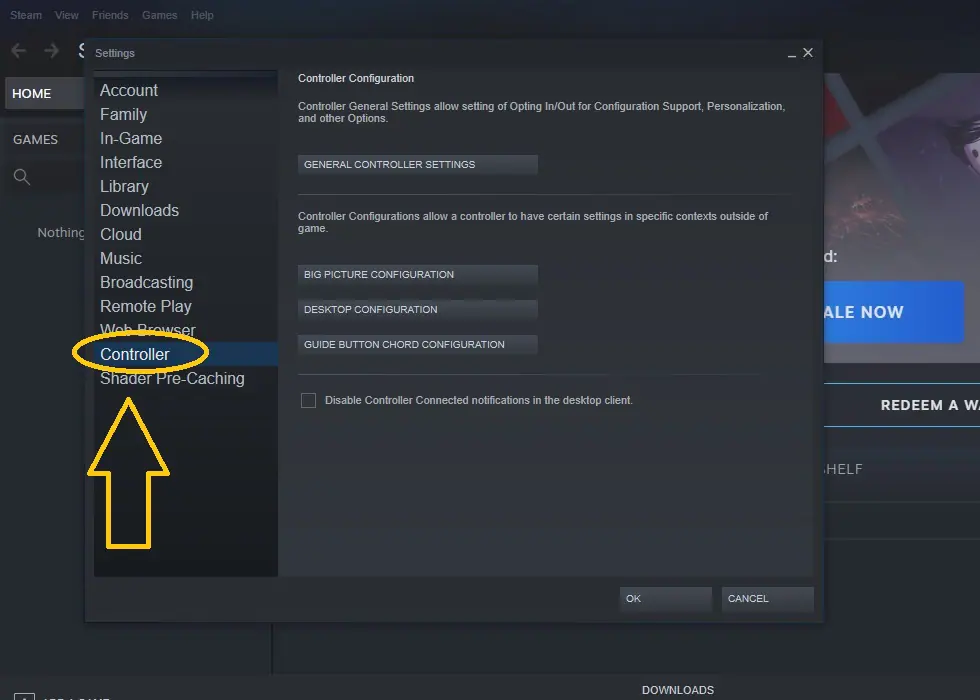Viewport: 980px width, 700px height.
Task: Open Desktop Configuration
Action: [x=418, y=309]
